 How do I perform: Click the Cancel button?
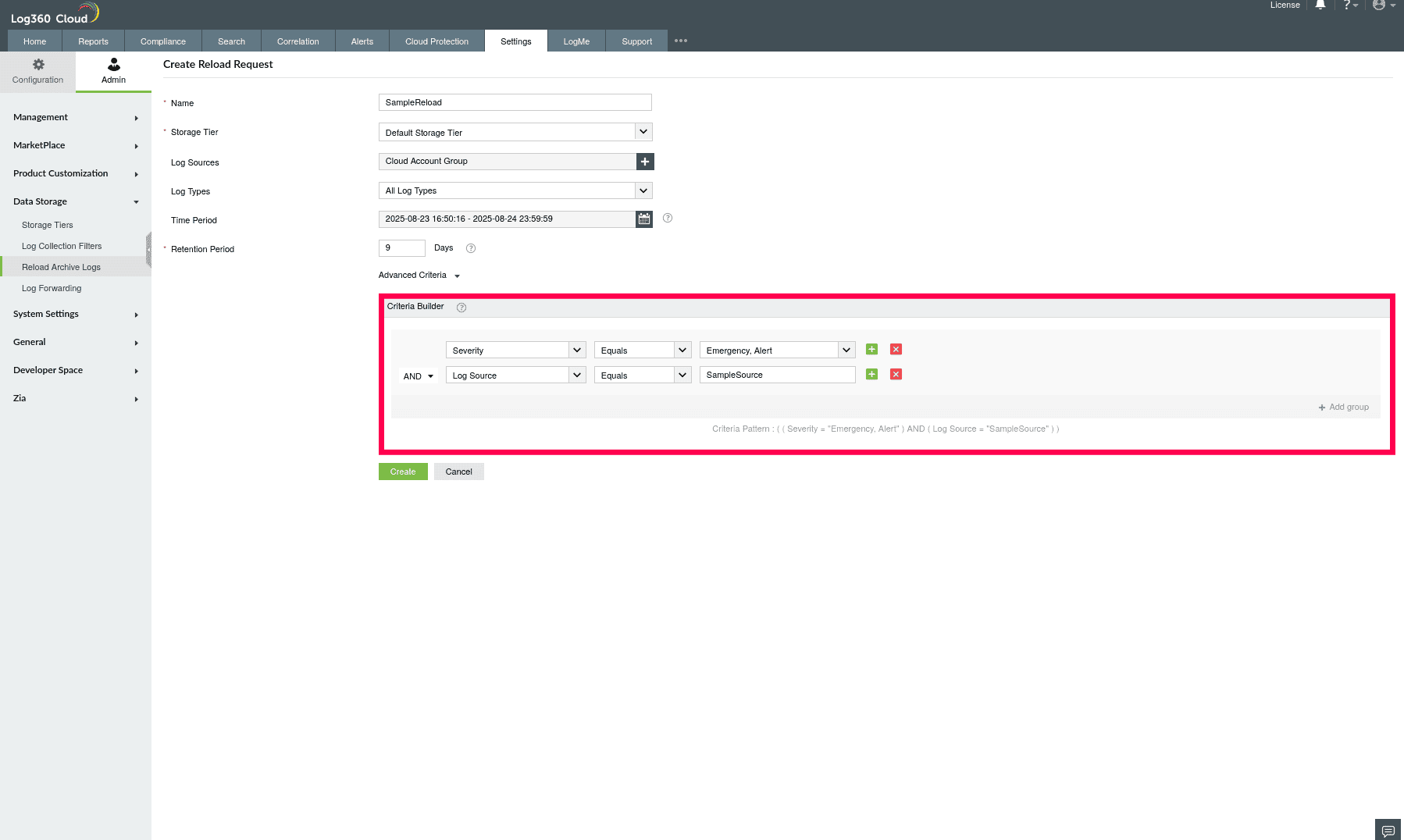coord(459,472)
